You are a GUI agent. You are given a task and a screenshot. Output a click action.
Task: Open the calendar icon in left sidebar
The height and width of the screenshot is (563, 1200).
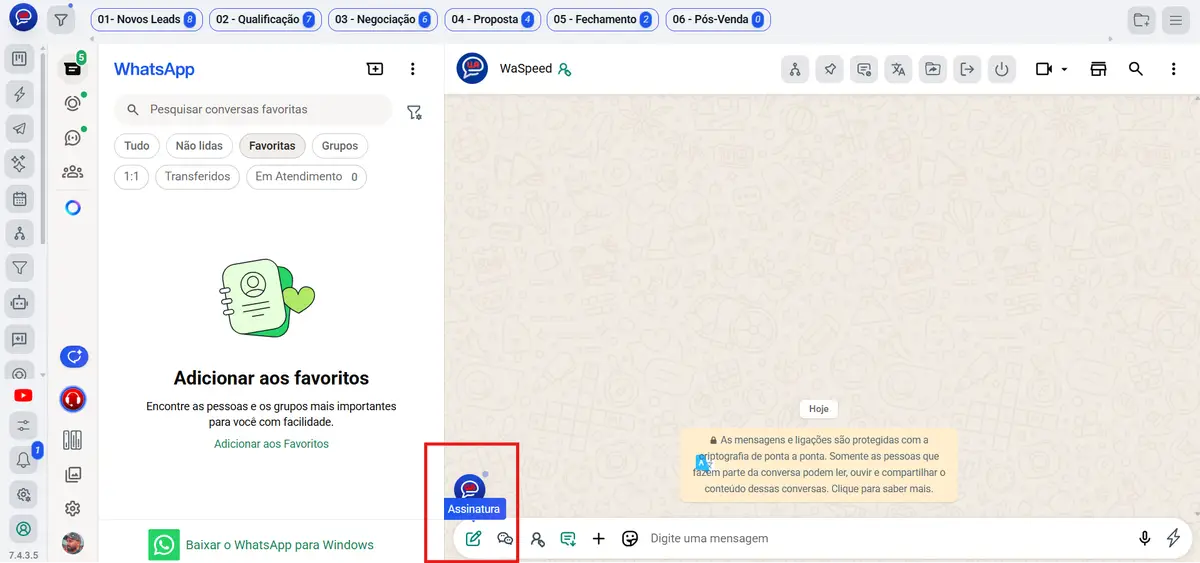(x=19, y=198)
